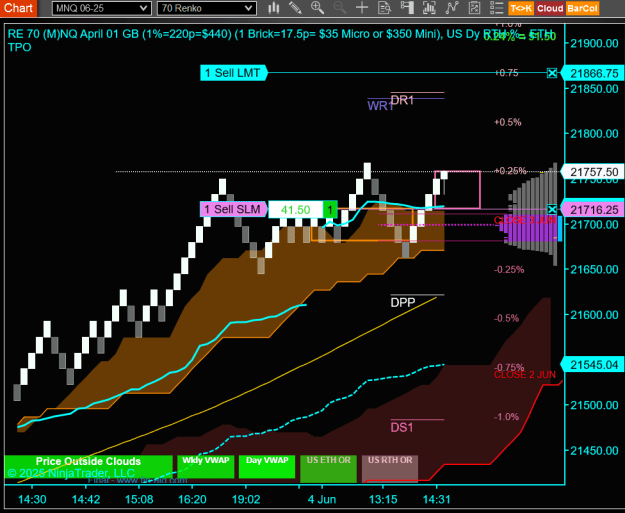Click the 16:20 time axis label
Image resolution: width=625 pixels, height=513 pixels.
192,499
